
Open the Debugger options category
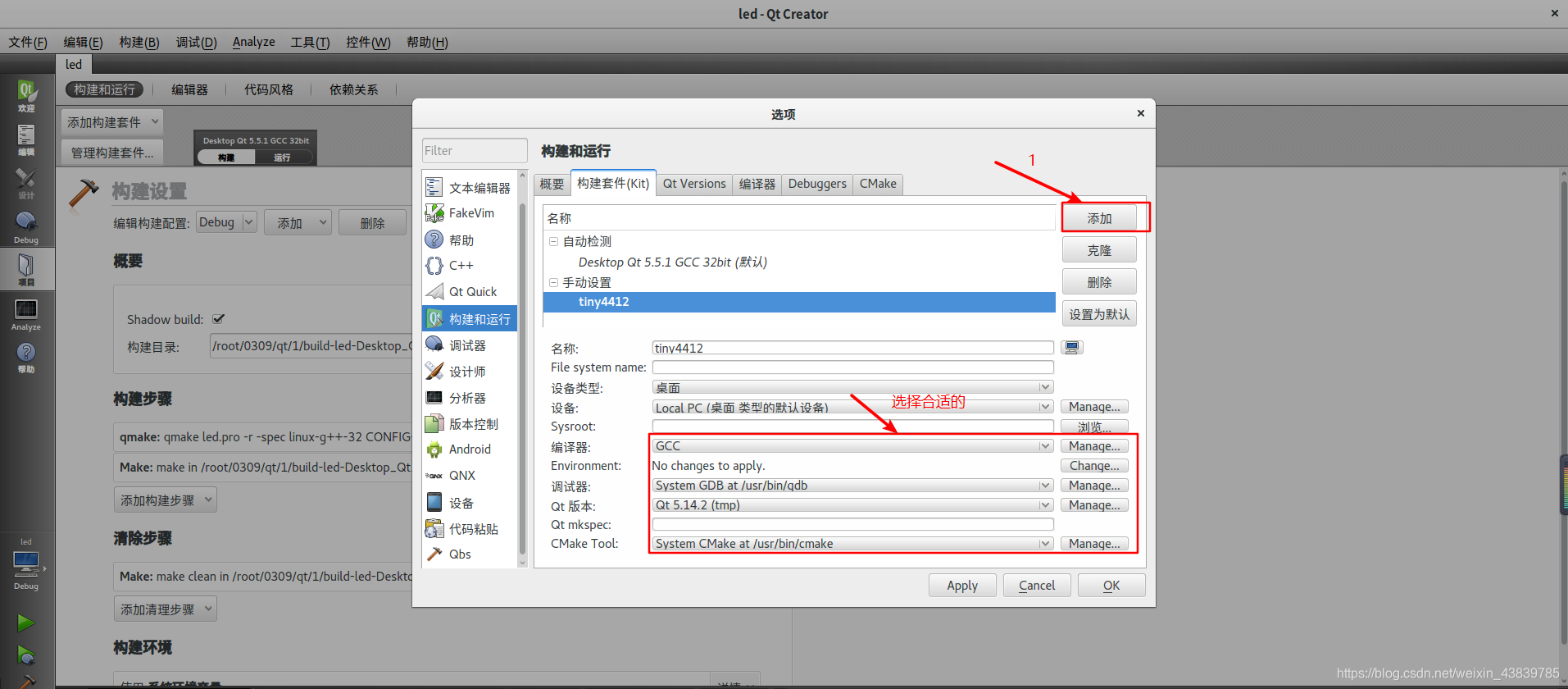(470, 345)
